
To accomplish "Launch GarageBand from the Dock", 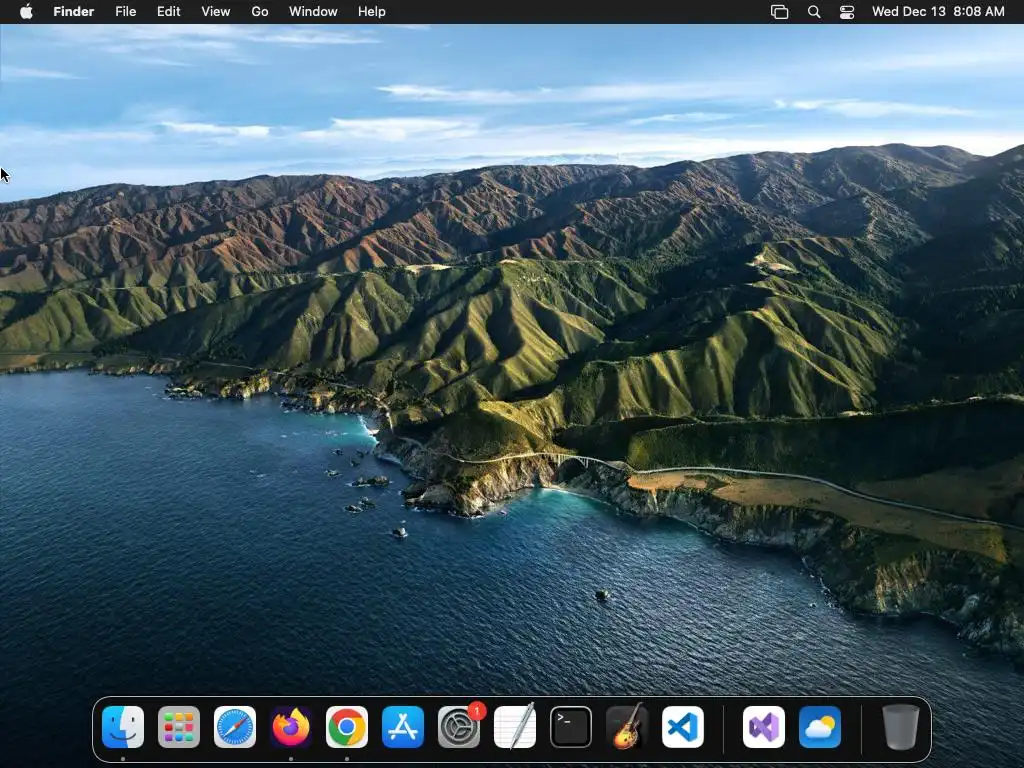I will [628, 727].
